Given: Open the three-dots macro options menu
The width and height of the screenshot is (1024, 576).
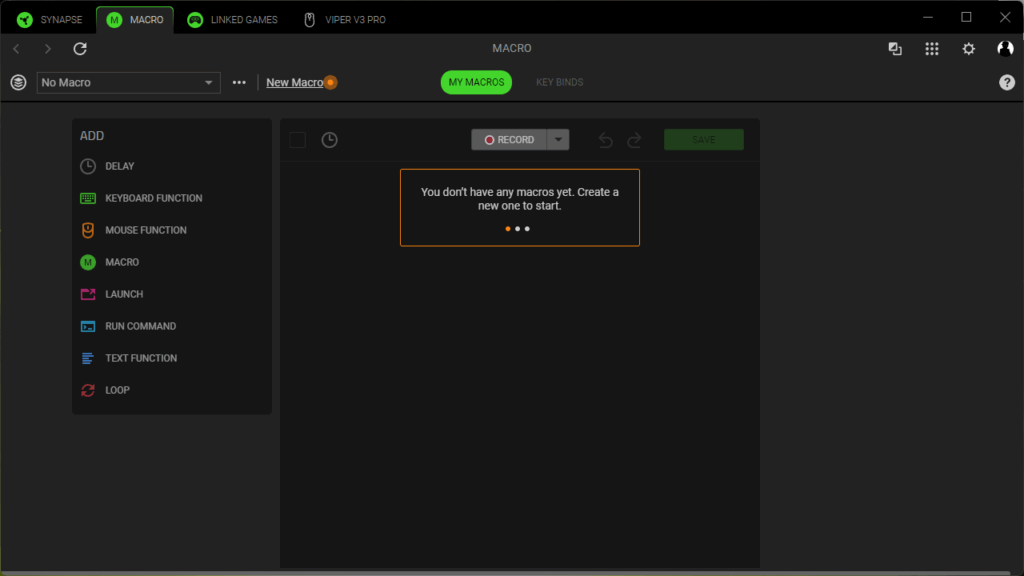Looking at the screenshot, I should point(239,83).
